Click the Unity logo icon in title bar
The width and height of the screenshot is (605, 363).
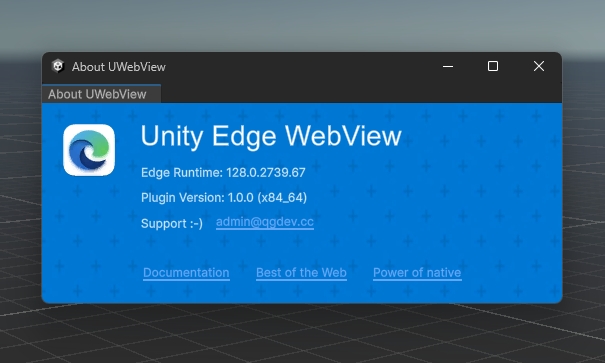coord(58,66)
